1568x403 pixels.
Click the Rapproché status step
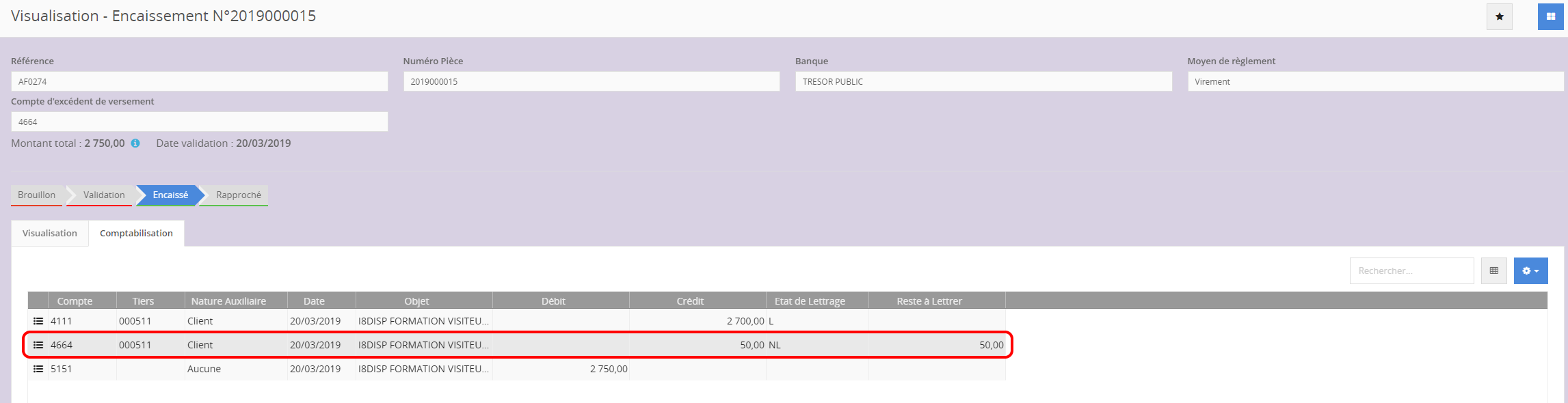click(238, 195)
